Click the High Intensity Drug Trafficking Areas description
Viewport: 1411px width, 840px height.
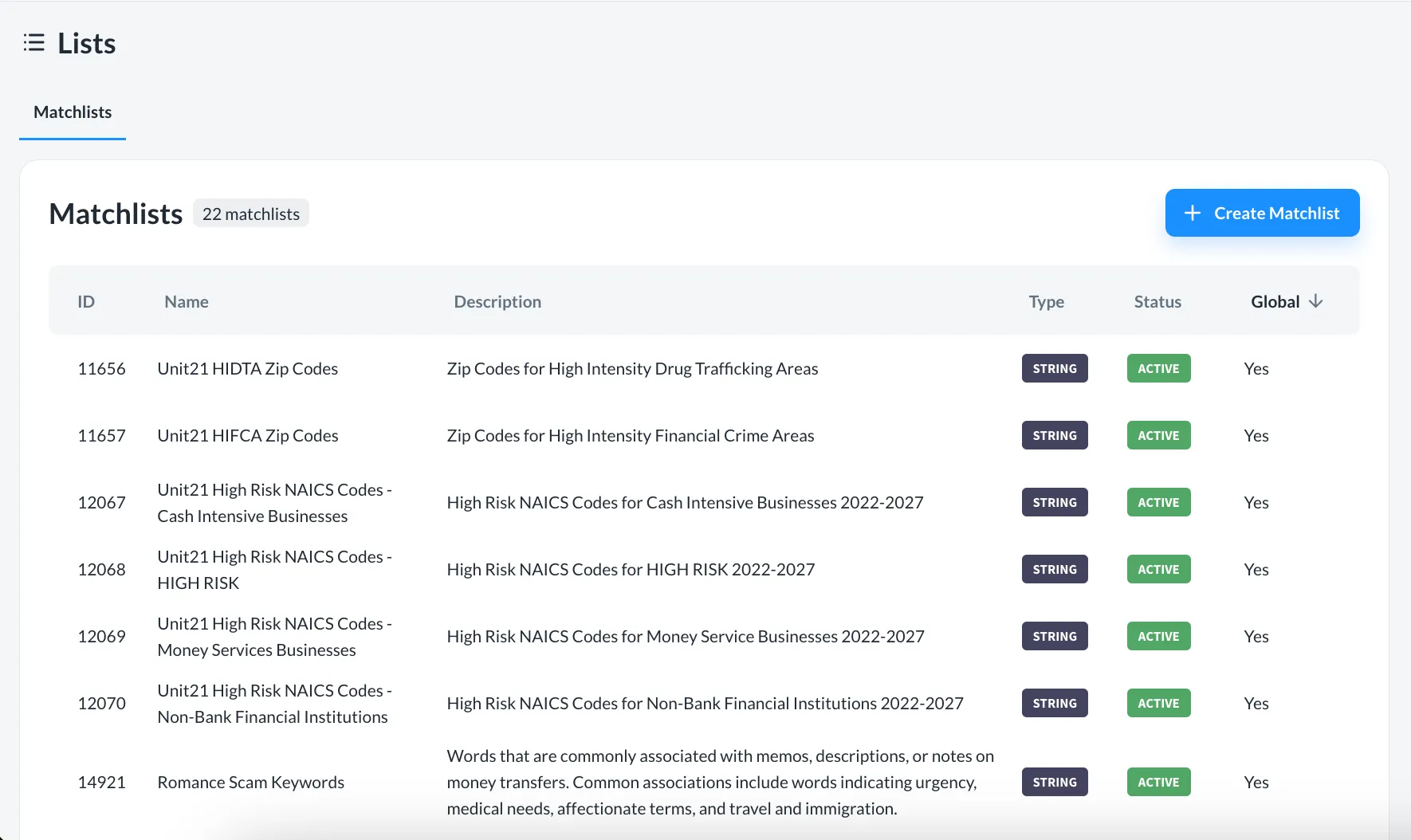coord(632,369)
